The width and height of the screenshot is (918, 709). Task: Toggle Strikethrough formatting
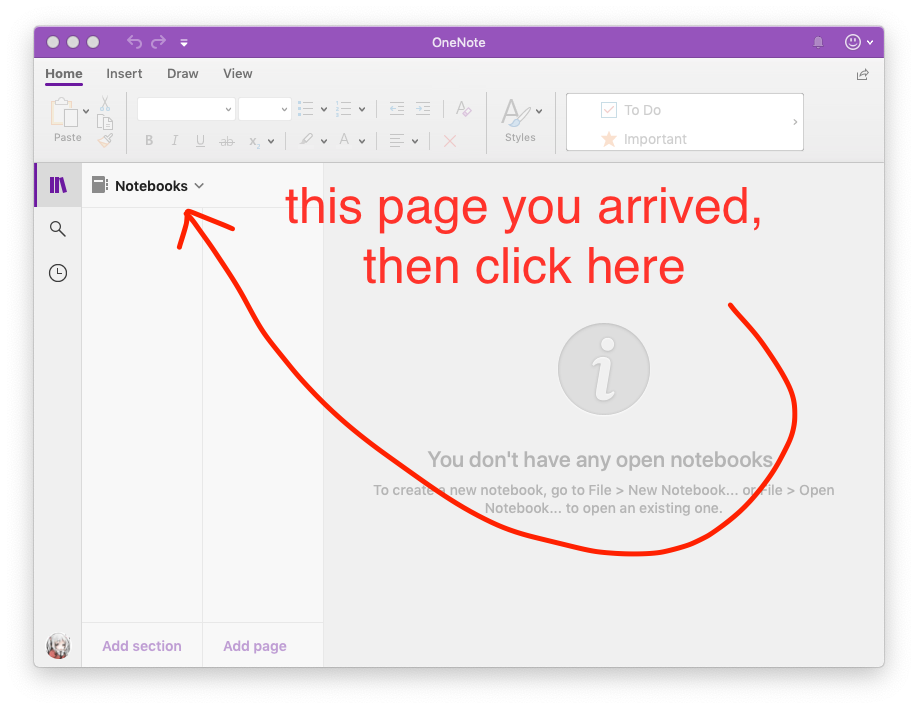pos(227,141)
